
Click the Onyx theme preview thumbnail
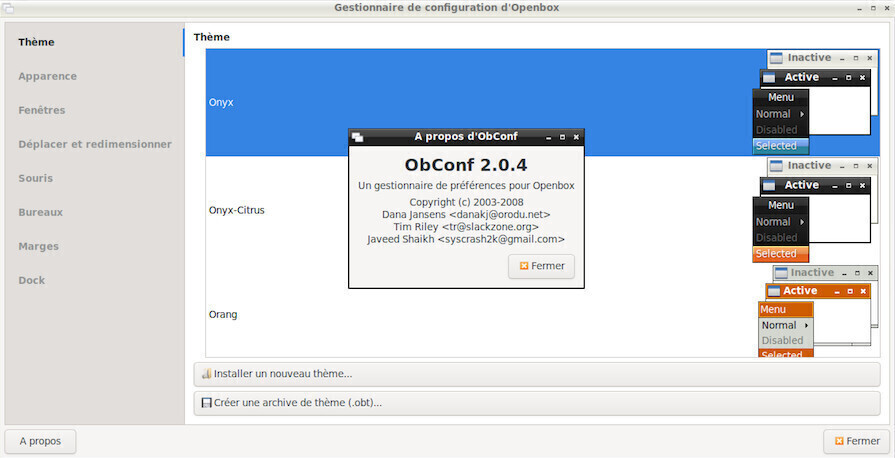(x=816, y=102)
